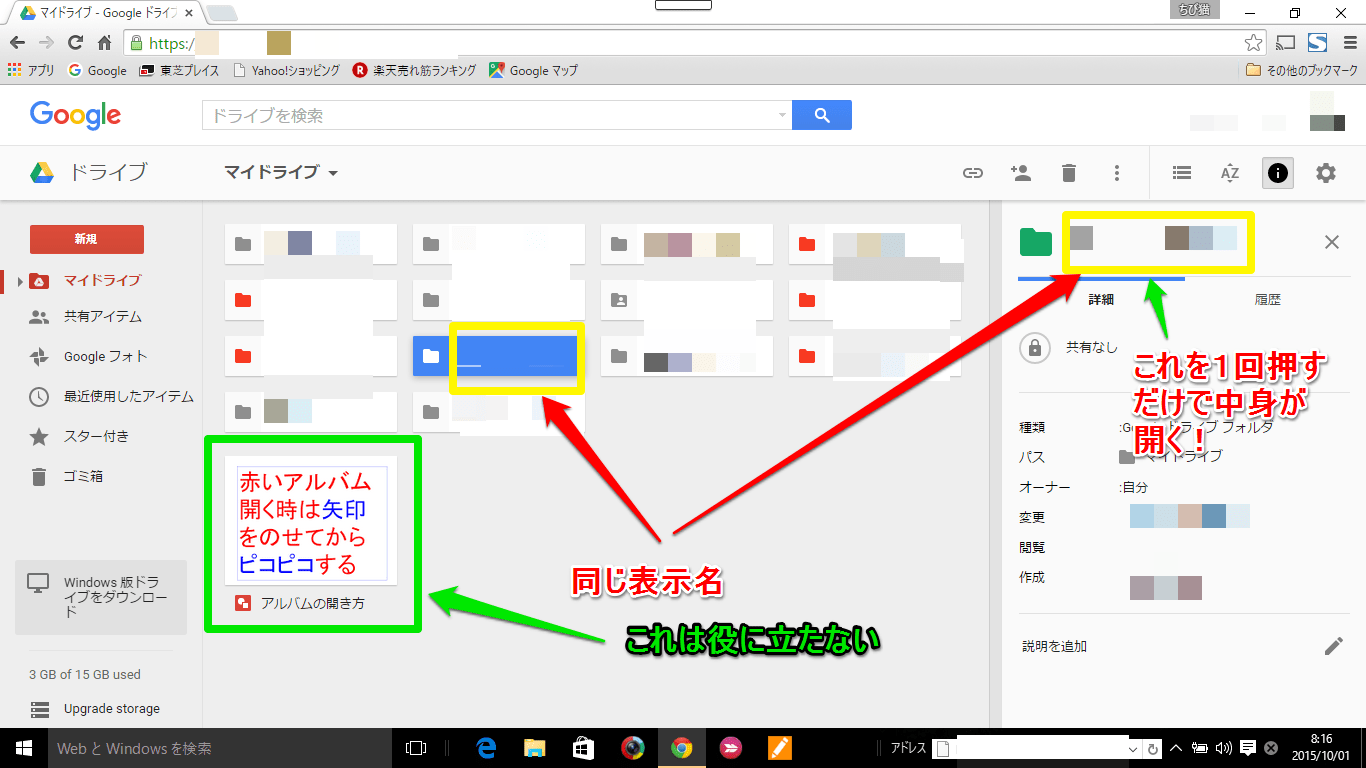Click the blue search button
The image size is (1366, 768).
(821, 115)
